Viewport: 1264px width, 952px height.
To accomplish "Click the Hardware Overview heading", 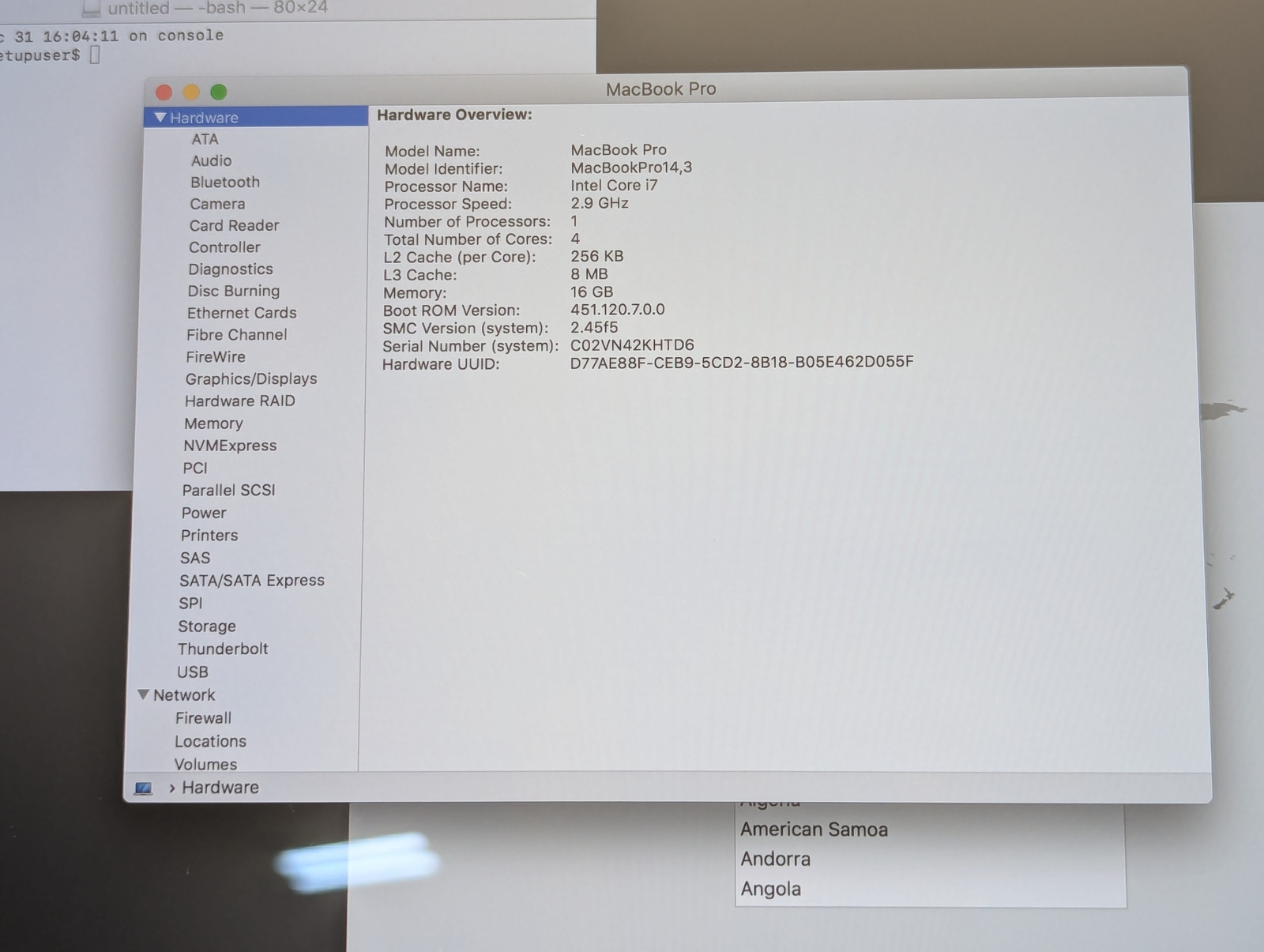I will [454, 115].
